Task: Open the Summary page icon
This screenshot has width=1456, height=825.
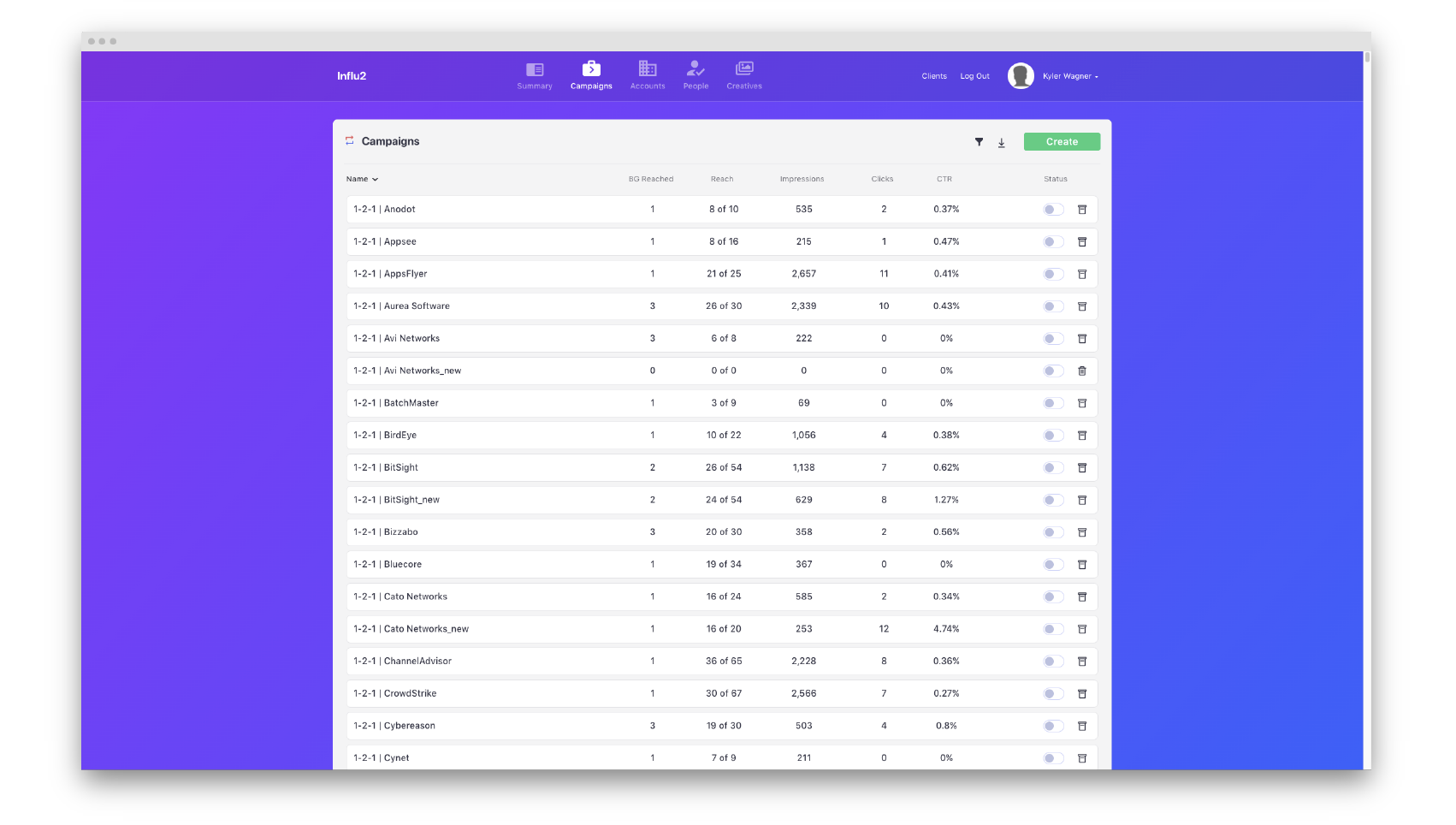Action: pos(535,69)
